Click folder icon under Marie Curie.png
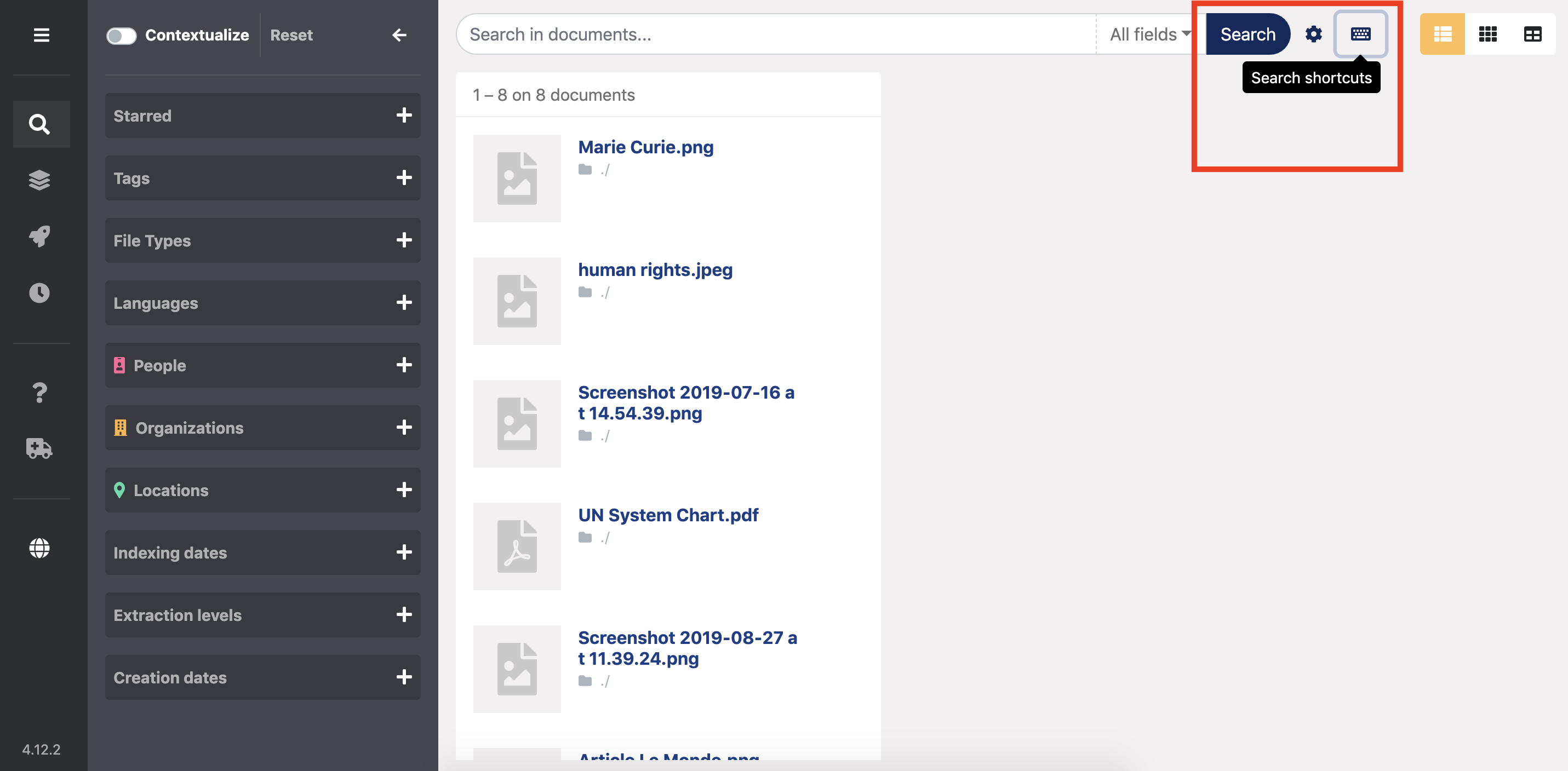 [x=585, y=170]
